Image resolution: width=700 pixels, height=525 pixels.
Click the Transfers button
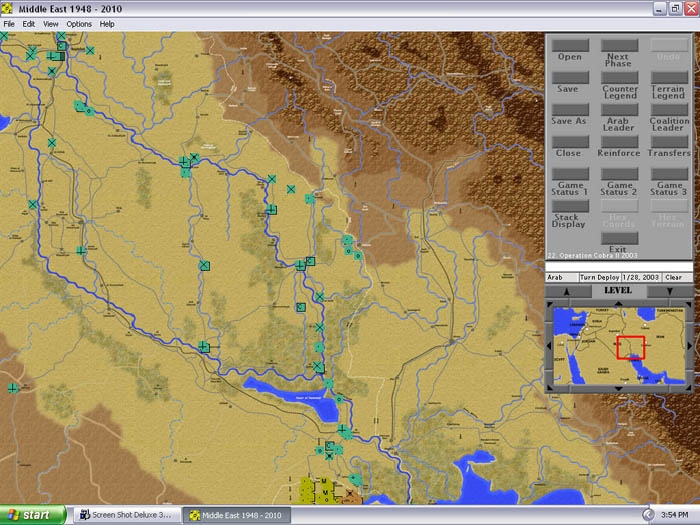point(669,142)
